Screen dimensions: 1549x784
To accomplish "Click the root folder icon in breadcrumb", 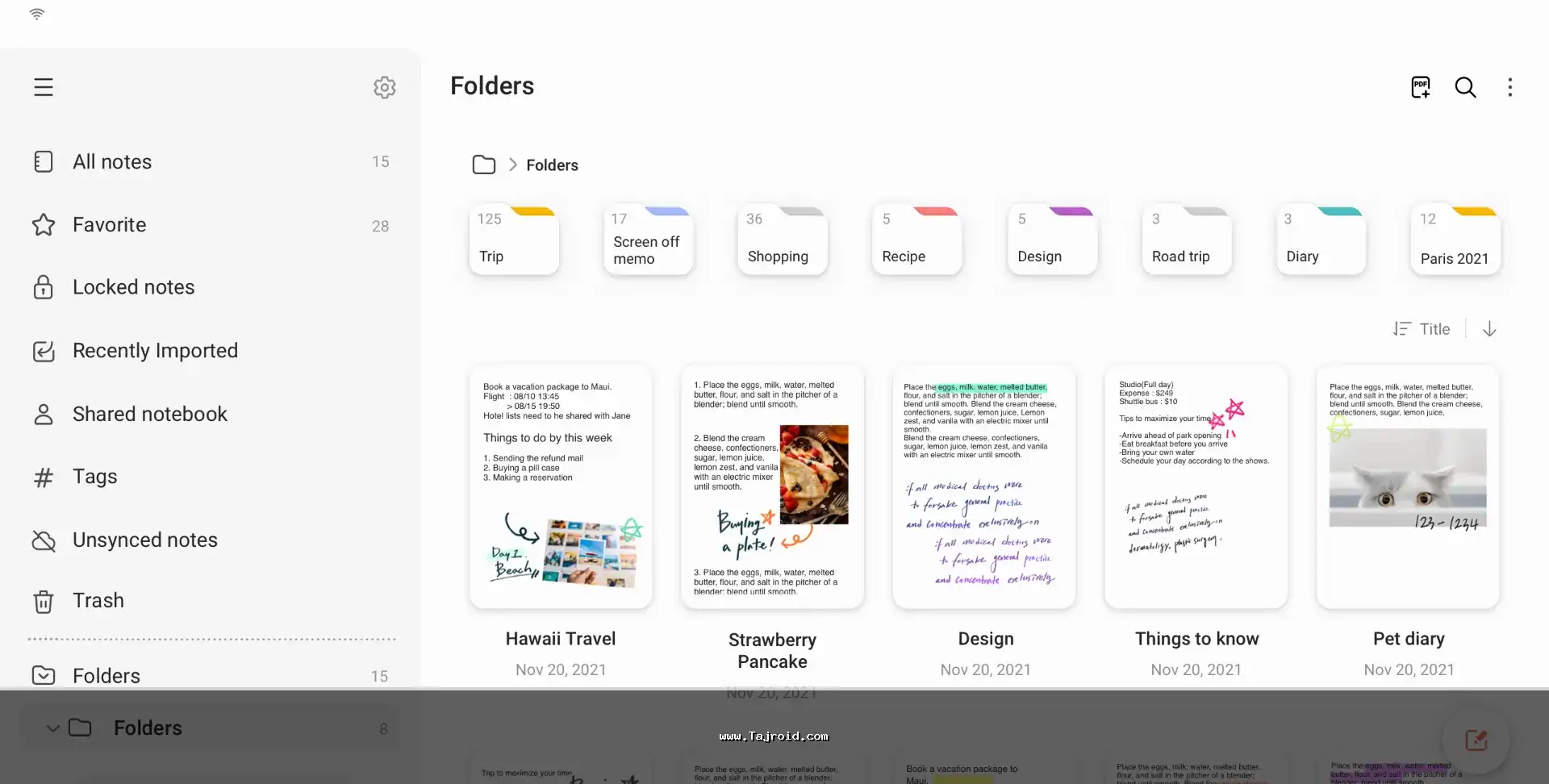I will [x=484, y=165].
